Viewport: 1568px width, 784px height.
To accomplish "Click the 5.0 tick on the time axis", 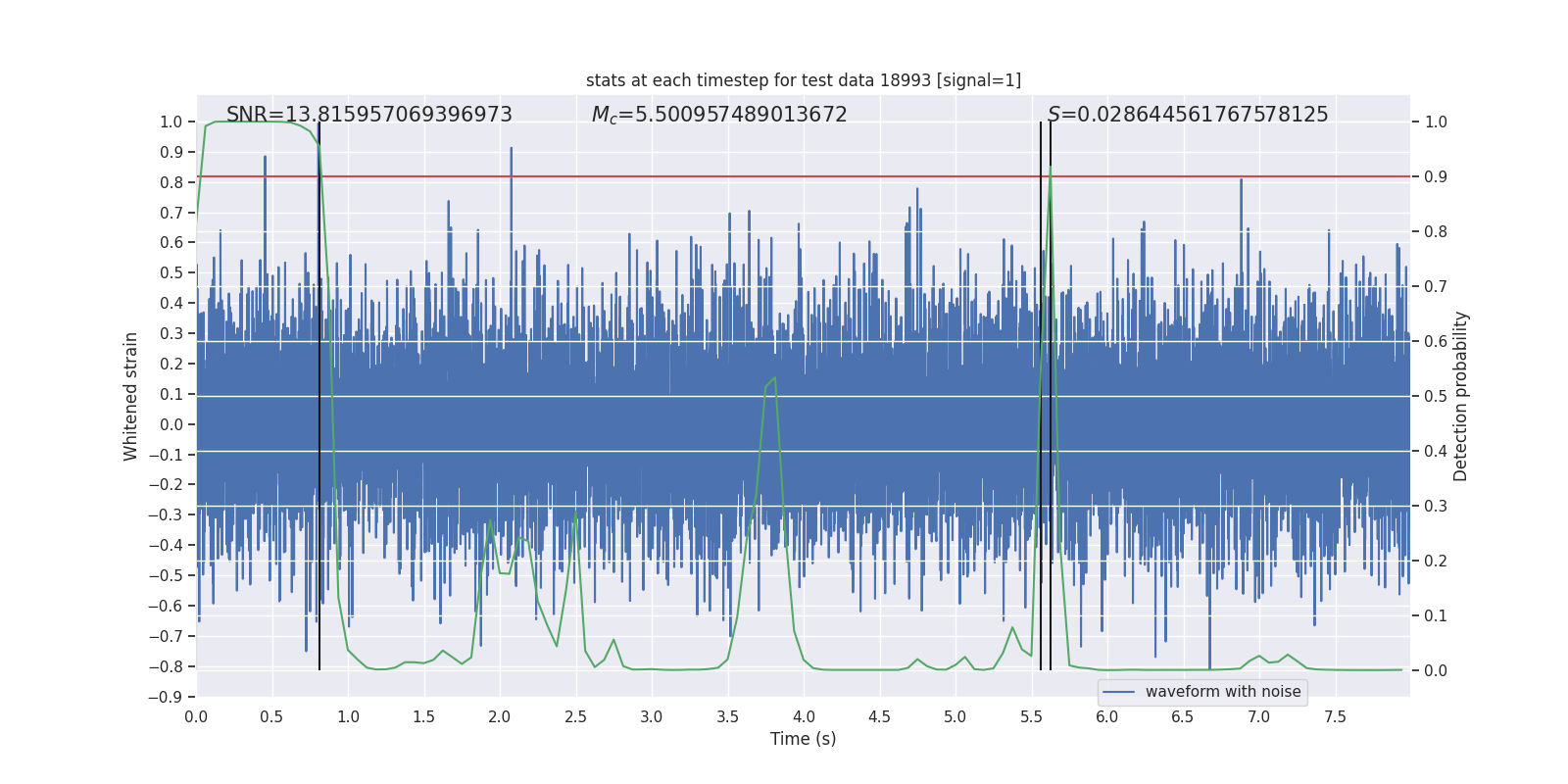I will coord(955,717).
